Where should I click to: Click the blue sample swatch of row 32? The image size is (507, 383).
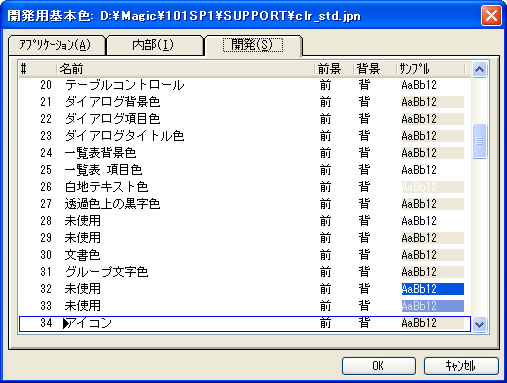(433, 289)
